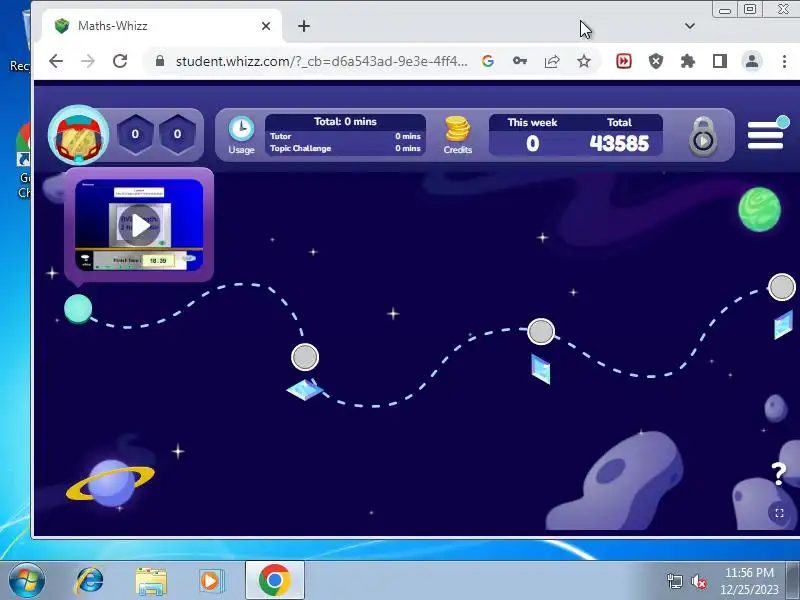
Task: Click the muted volume tray icon
Action: (698, 581)
